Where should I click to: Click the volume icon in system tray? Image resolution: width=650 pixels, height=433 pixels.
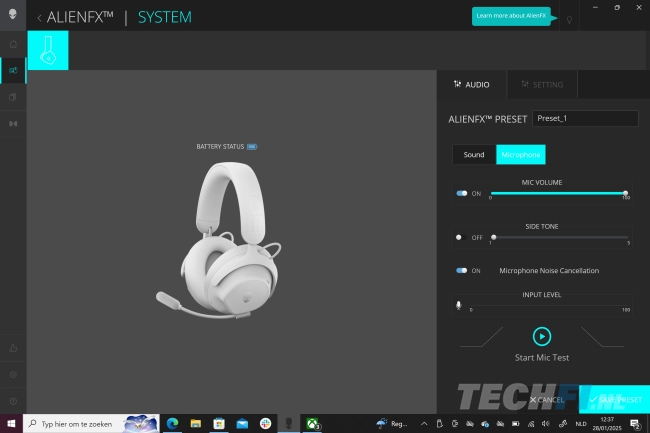(546, 423)
